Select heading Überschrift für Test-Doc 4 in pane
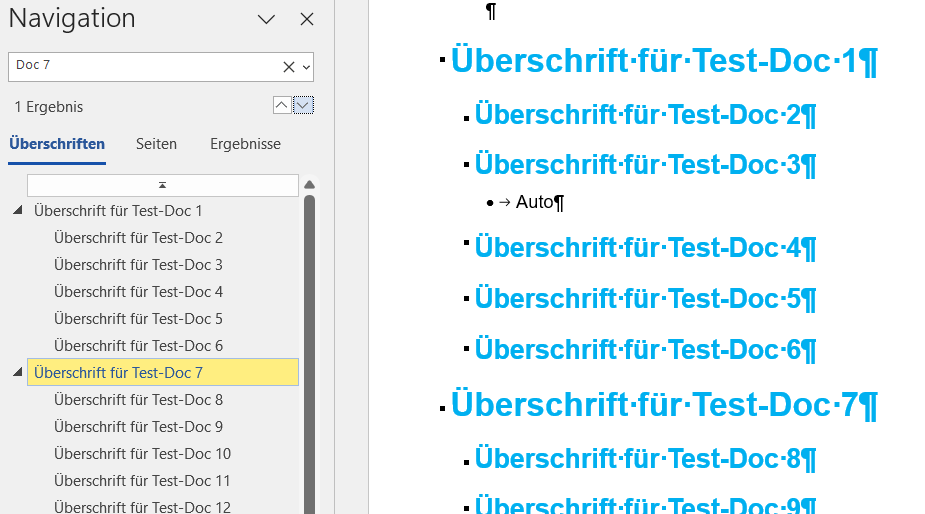Image resolution: width=925 pixels, height=514 pixels. point(139,292)
